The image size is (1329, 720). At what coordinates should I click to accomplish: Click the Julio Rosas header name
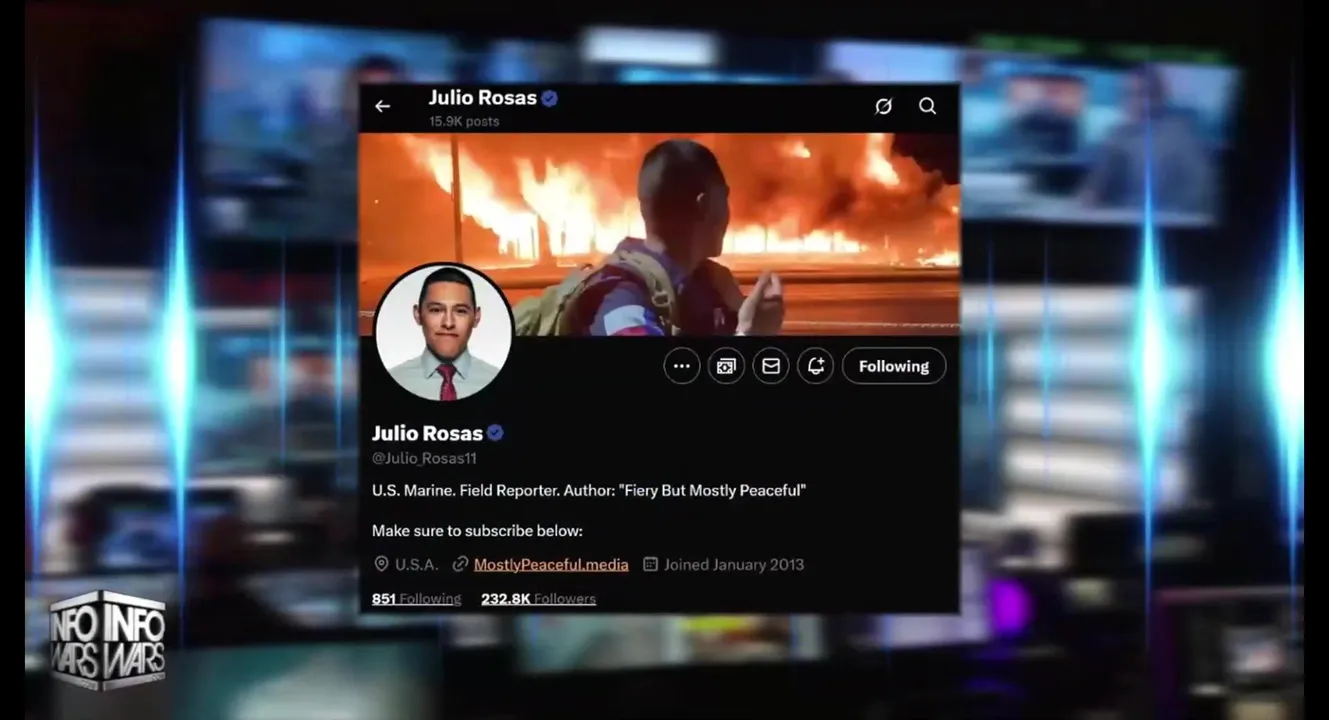(483, 98)
